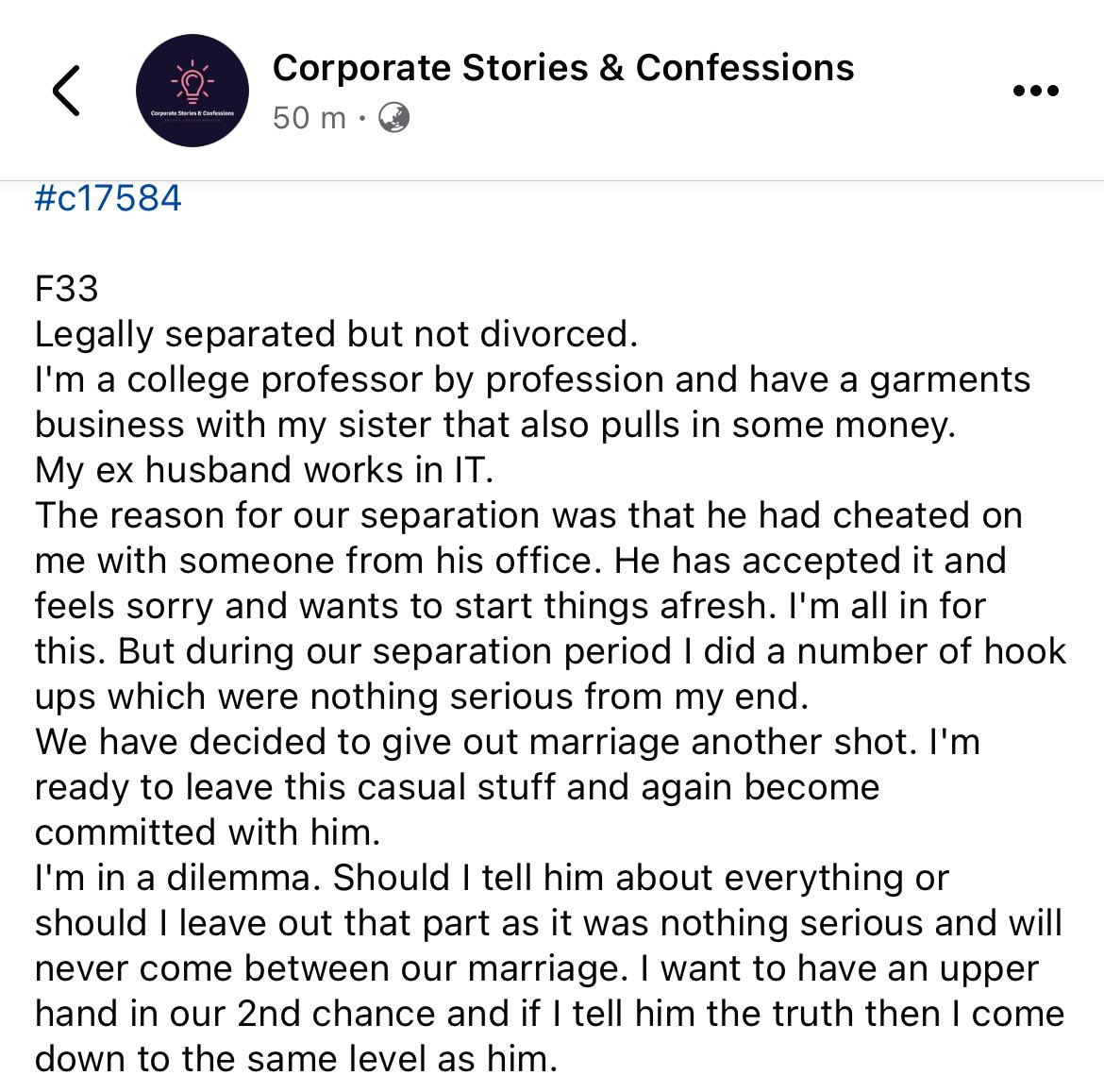
Task: Tap the sentence I'm in a dilemma
Action: coord(178,877)
